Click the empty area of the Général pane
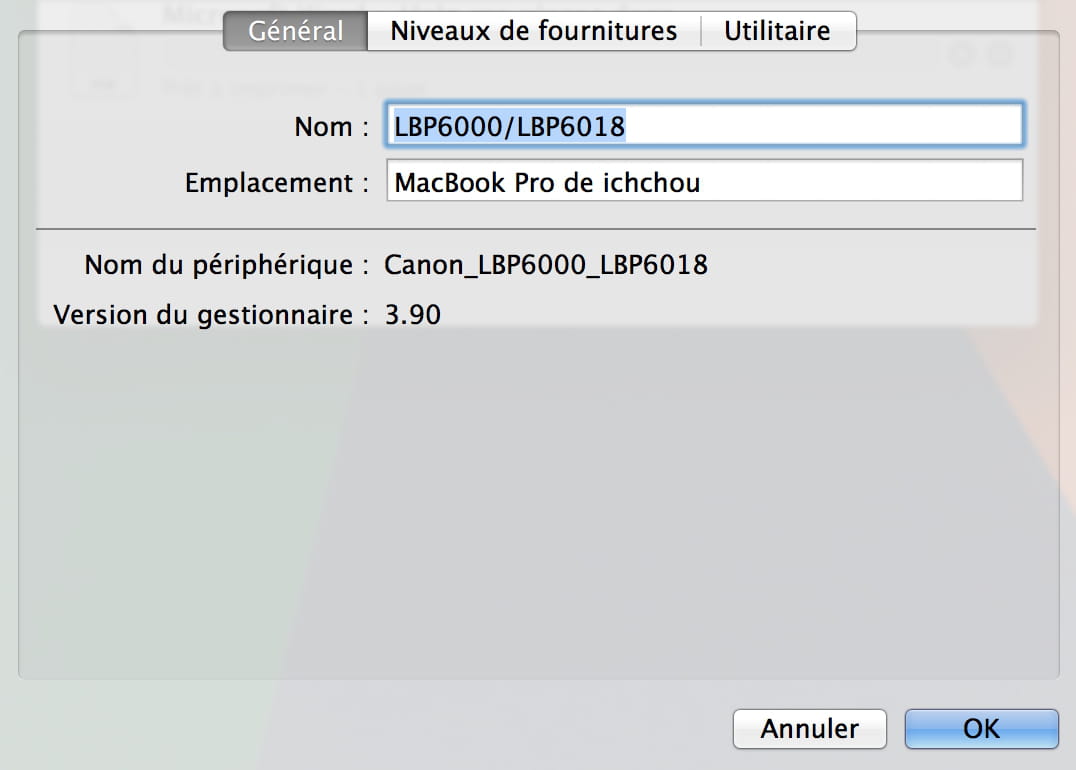This screenshot has height=770, width=1076. [x=538, y=500]
